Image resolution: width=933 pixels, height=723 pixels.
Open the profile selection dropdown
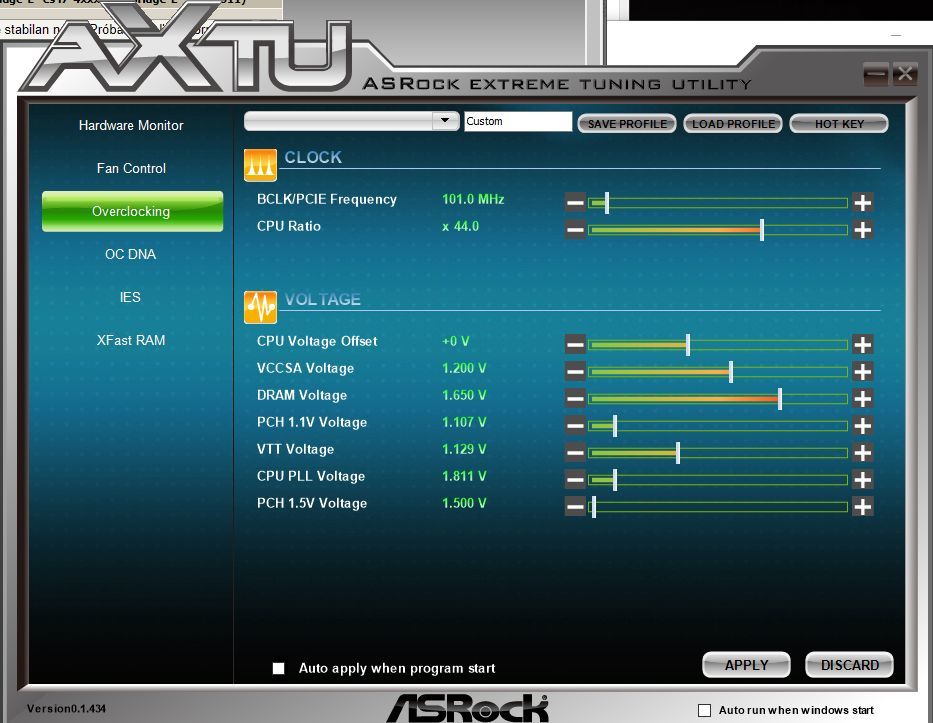pyautogui.click(x=351, y=121)
